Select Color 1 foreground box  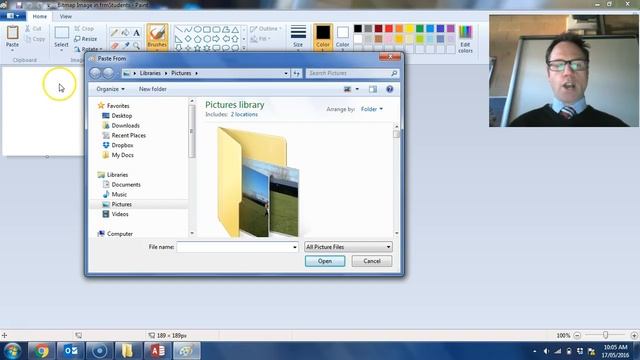coord(323,37)
